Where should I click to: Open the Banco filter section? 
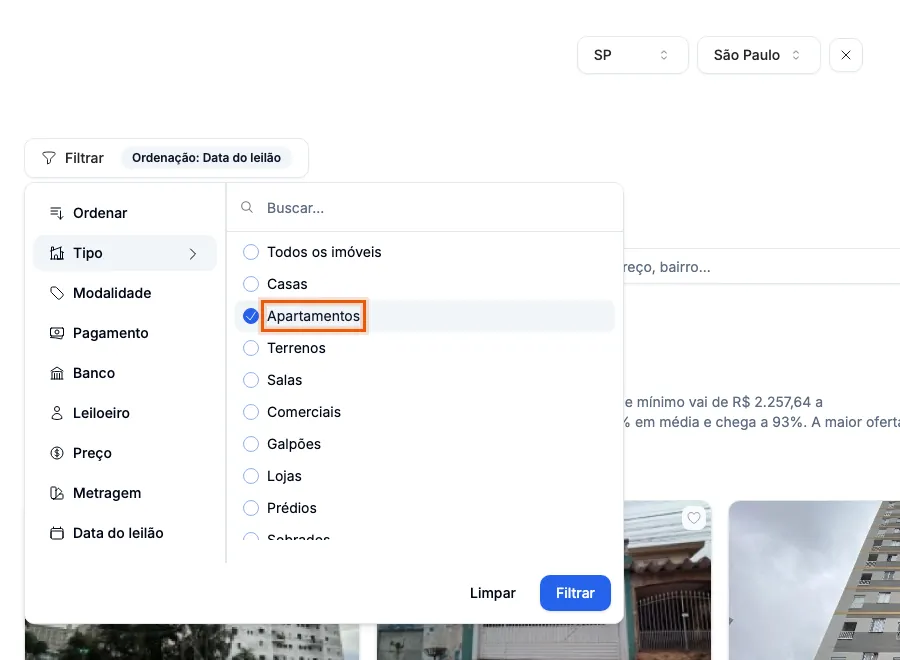[125, 373]
